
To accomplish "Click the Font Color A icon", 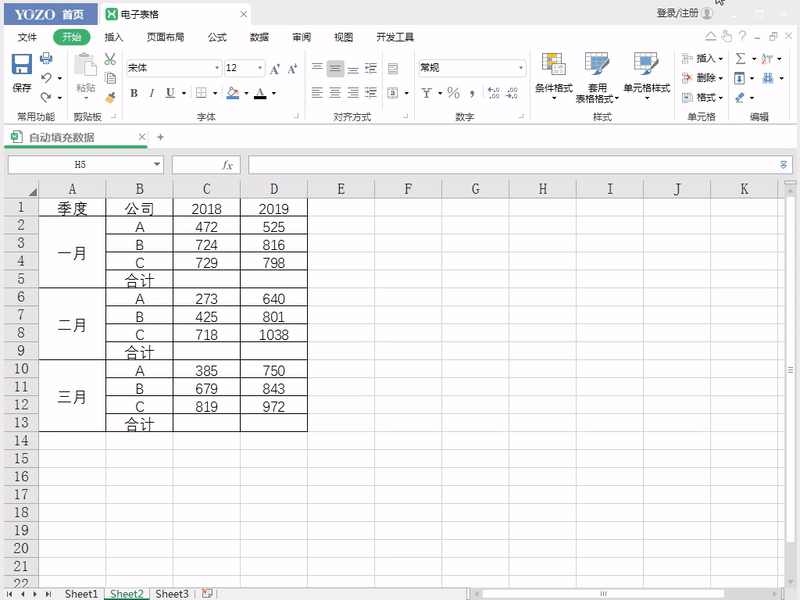I will pos(260,93).
